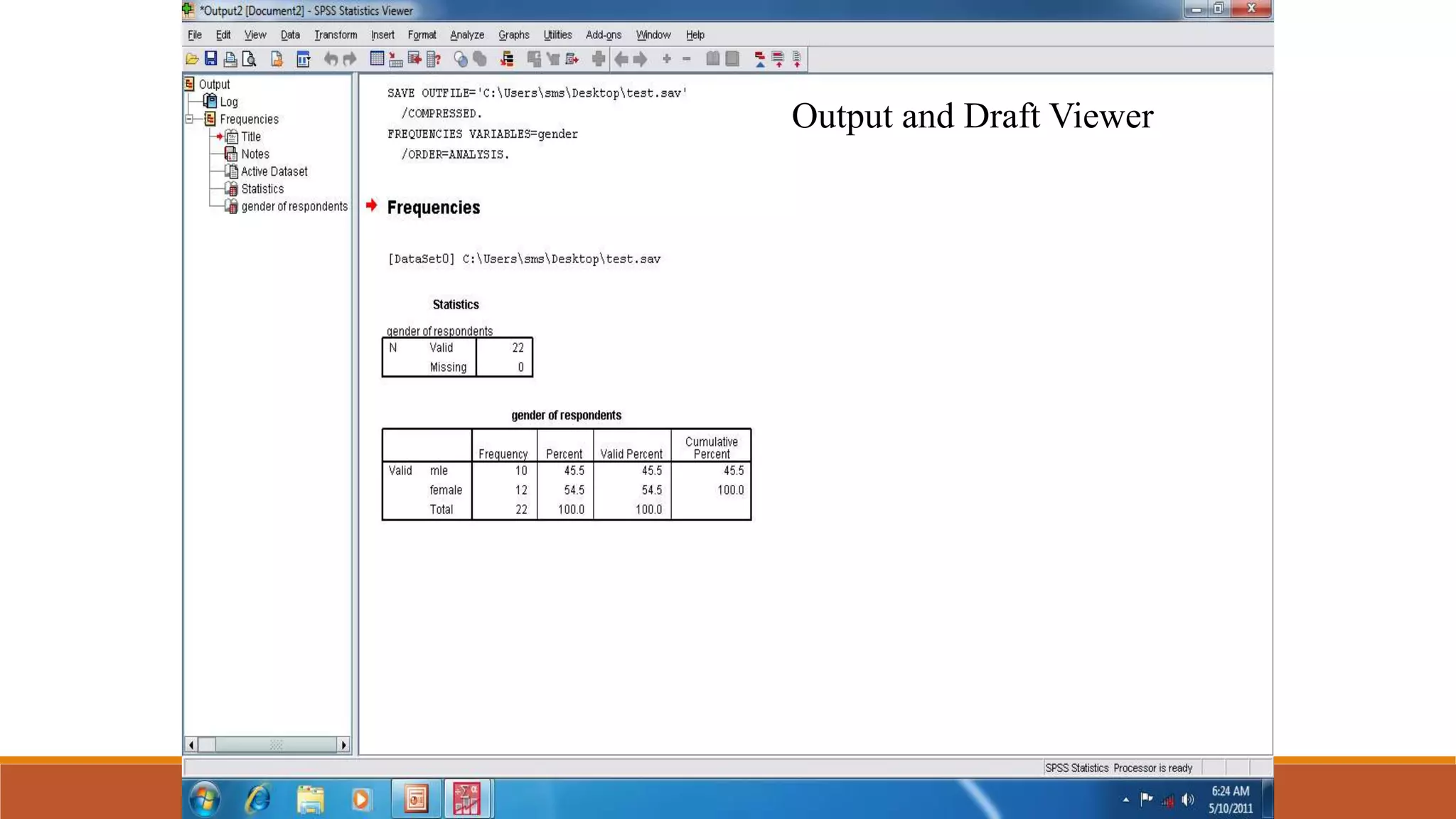This screenshot has height=819, width=1456.
Task: Click the volume speaker tray icon
Action: pyautogui.click(x=1187, y=800)
